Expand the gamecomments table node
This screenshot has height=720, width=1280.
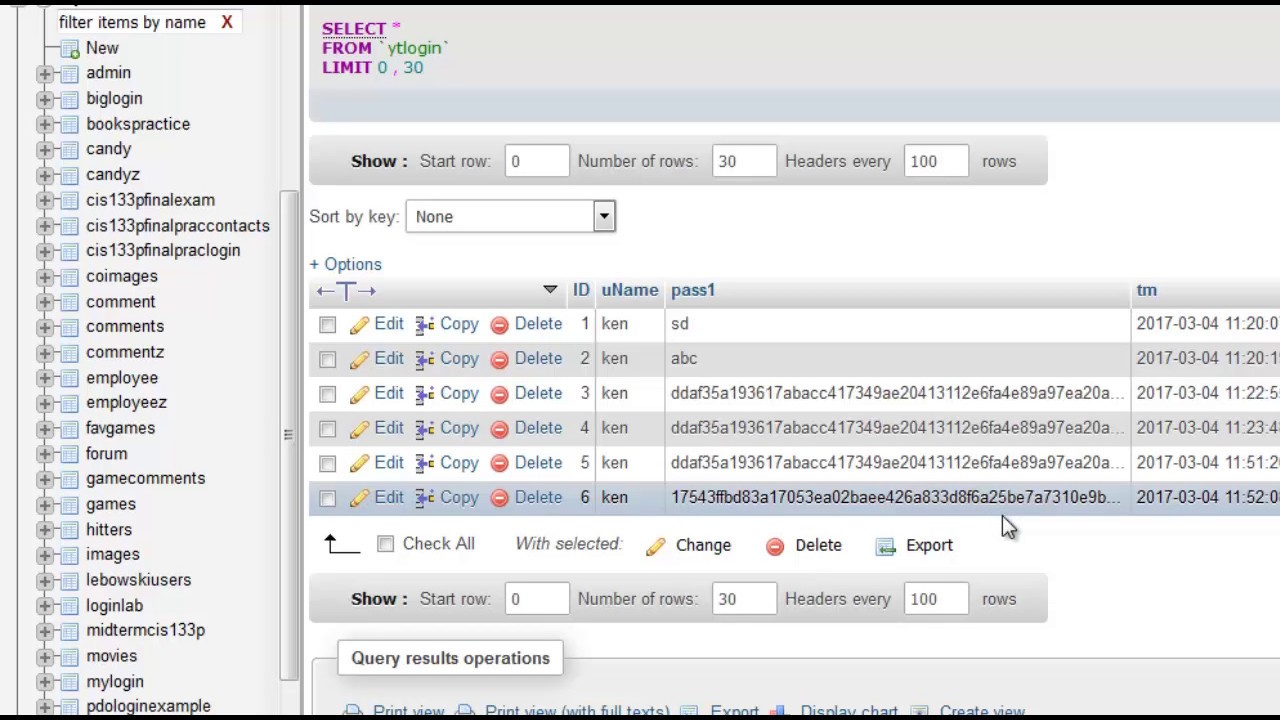pos(45,479)
